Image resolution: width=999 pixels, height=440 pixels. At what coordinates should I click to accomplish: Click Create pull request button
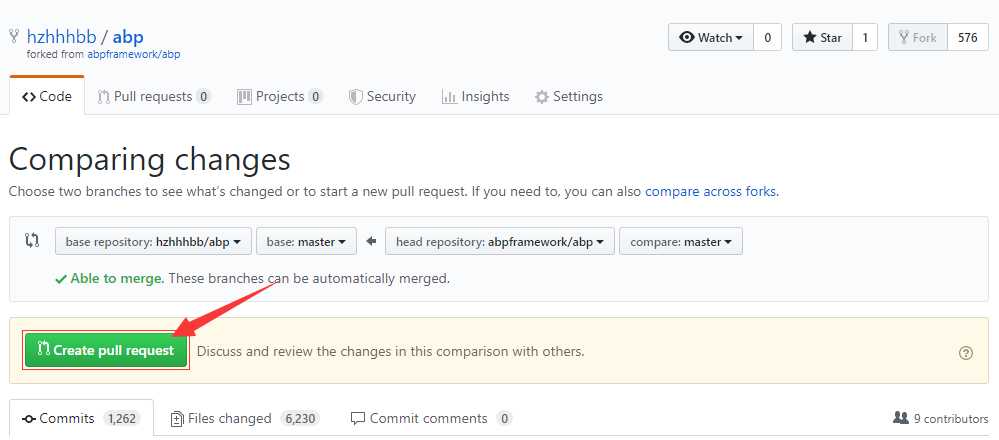(106, 350)
